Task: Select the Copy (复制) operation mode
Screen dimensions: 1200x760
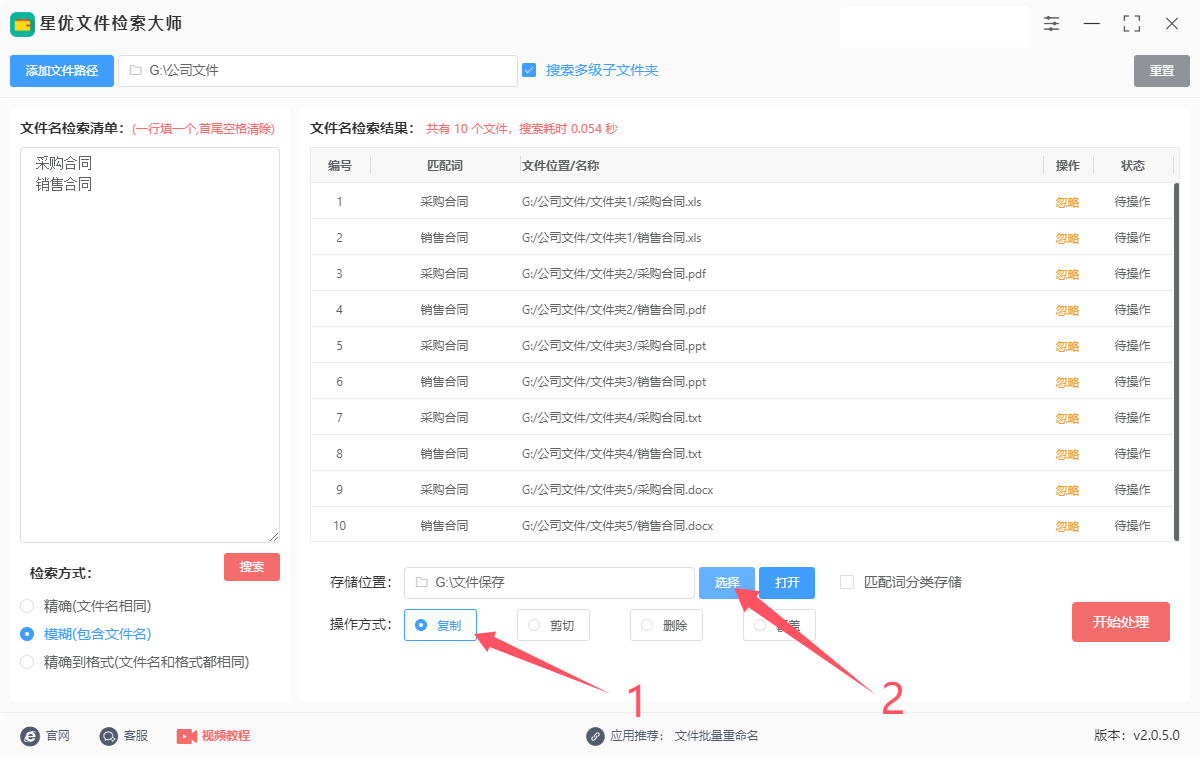Action: tap(440, 625)
